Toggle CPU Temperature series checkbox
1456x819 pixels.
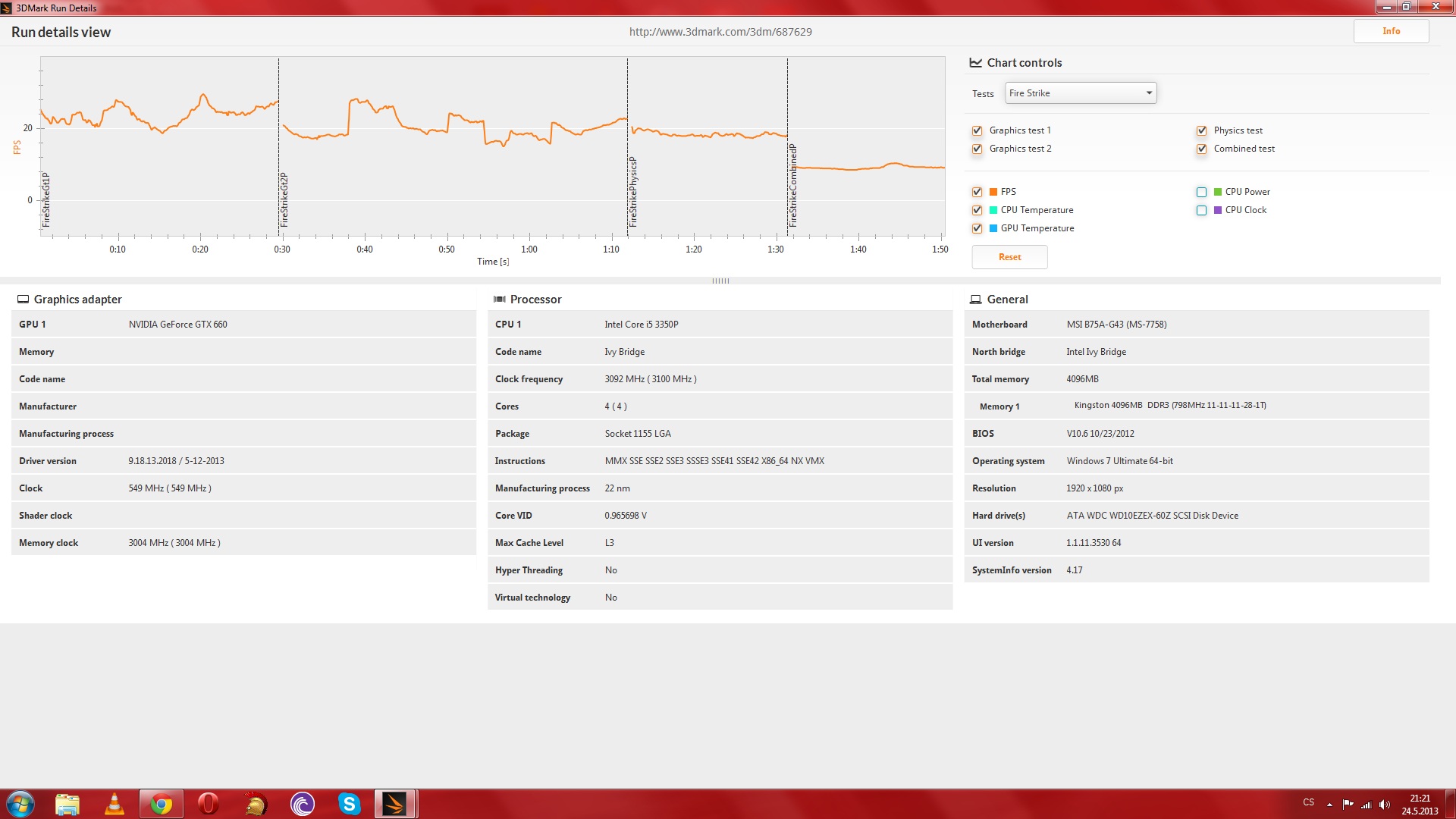(x=977, y=210)
